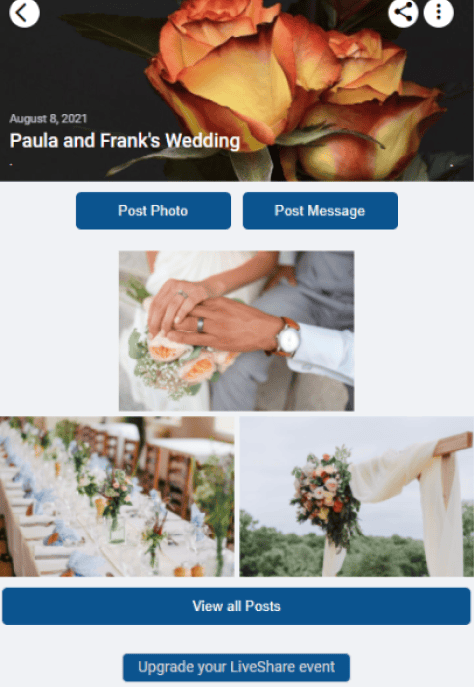Open the hands with wedding rings photo
The image size is (474, 687).
237,331
